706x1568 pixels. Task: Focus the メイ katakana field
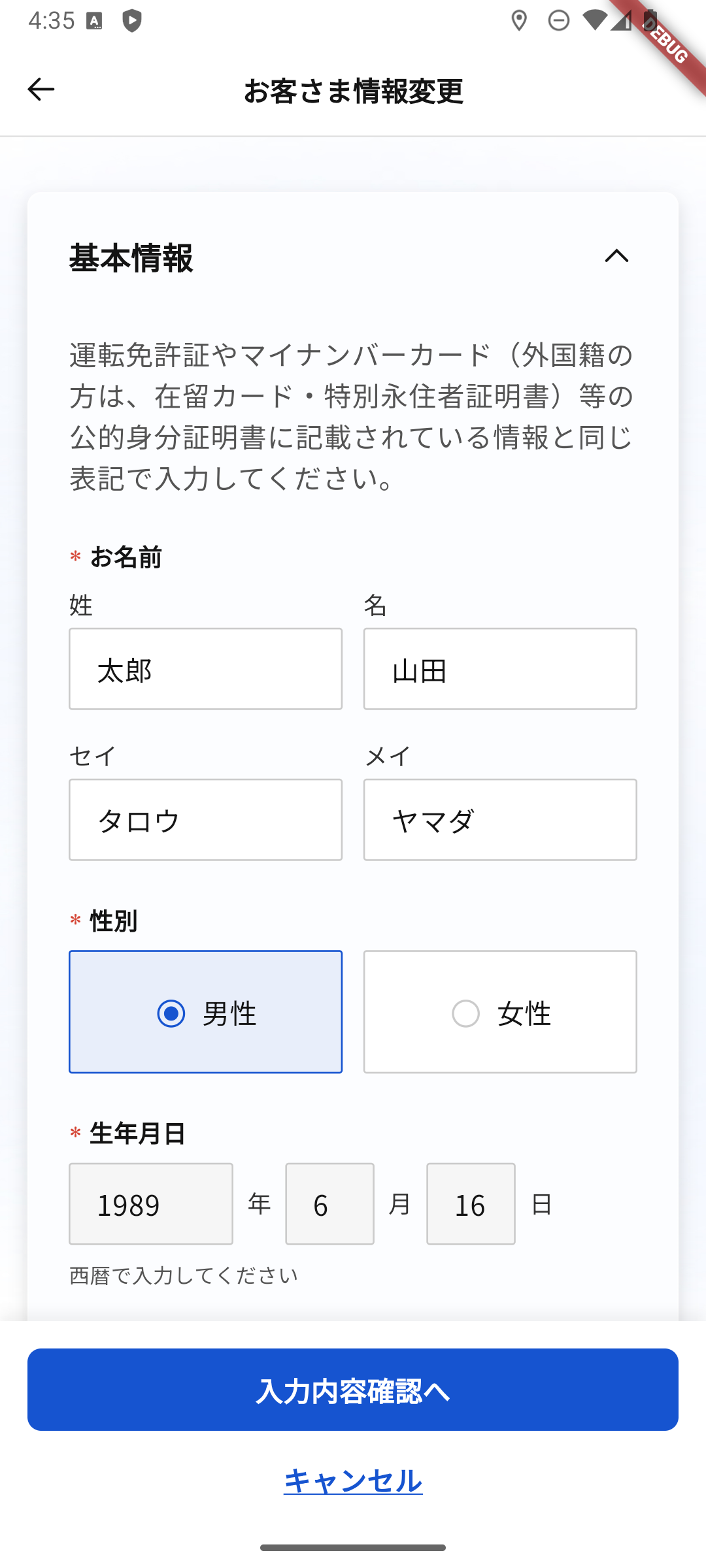500,820
